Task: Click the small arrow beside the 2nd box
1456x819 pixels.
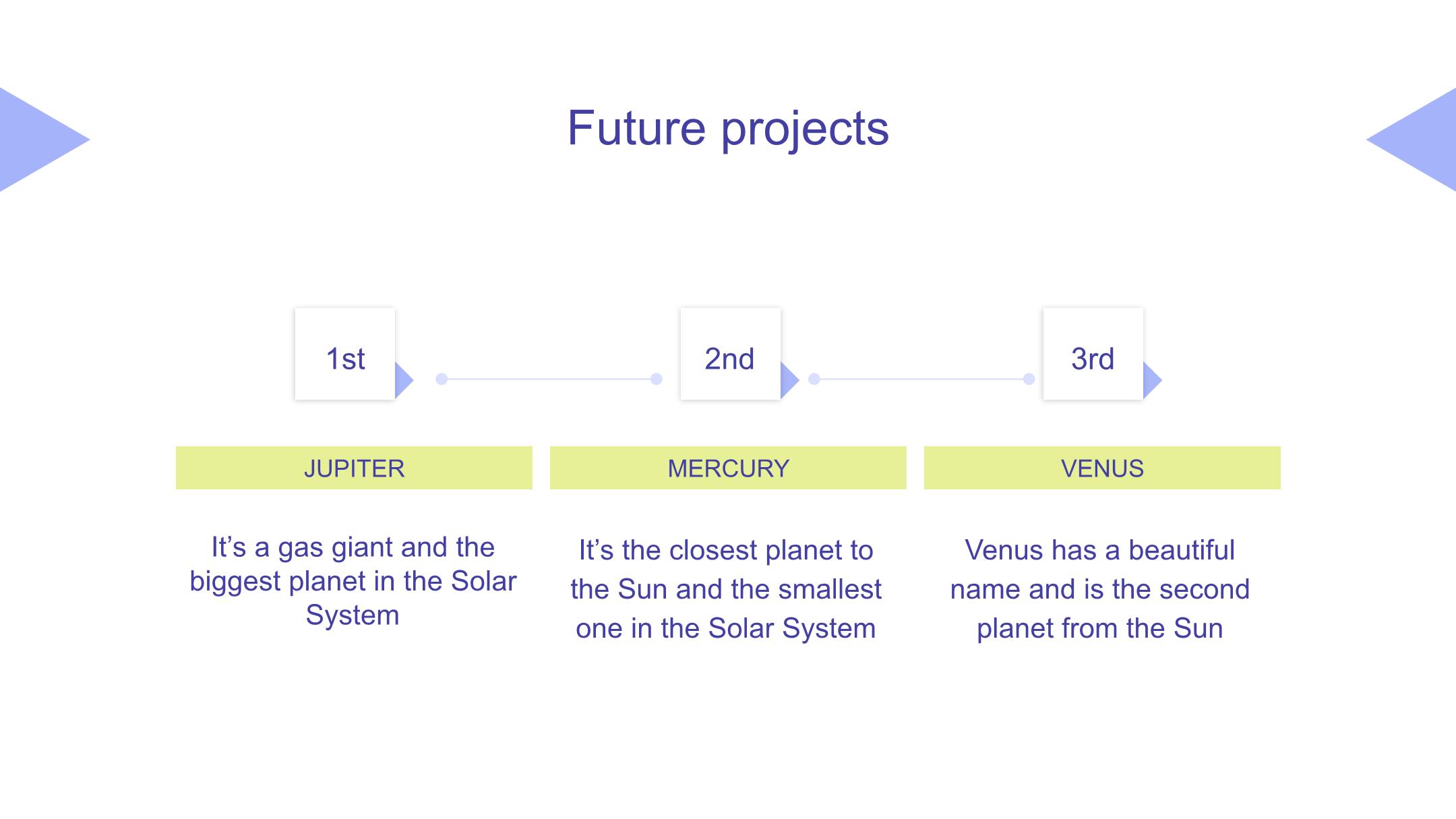Action: coord(788,380)
